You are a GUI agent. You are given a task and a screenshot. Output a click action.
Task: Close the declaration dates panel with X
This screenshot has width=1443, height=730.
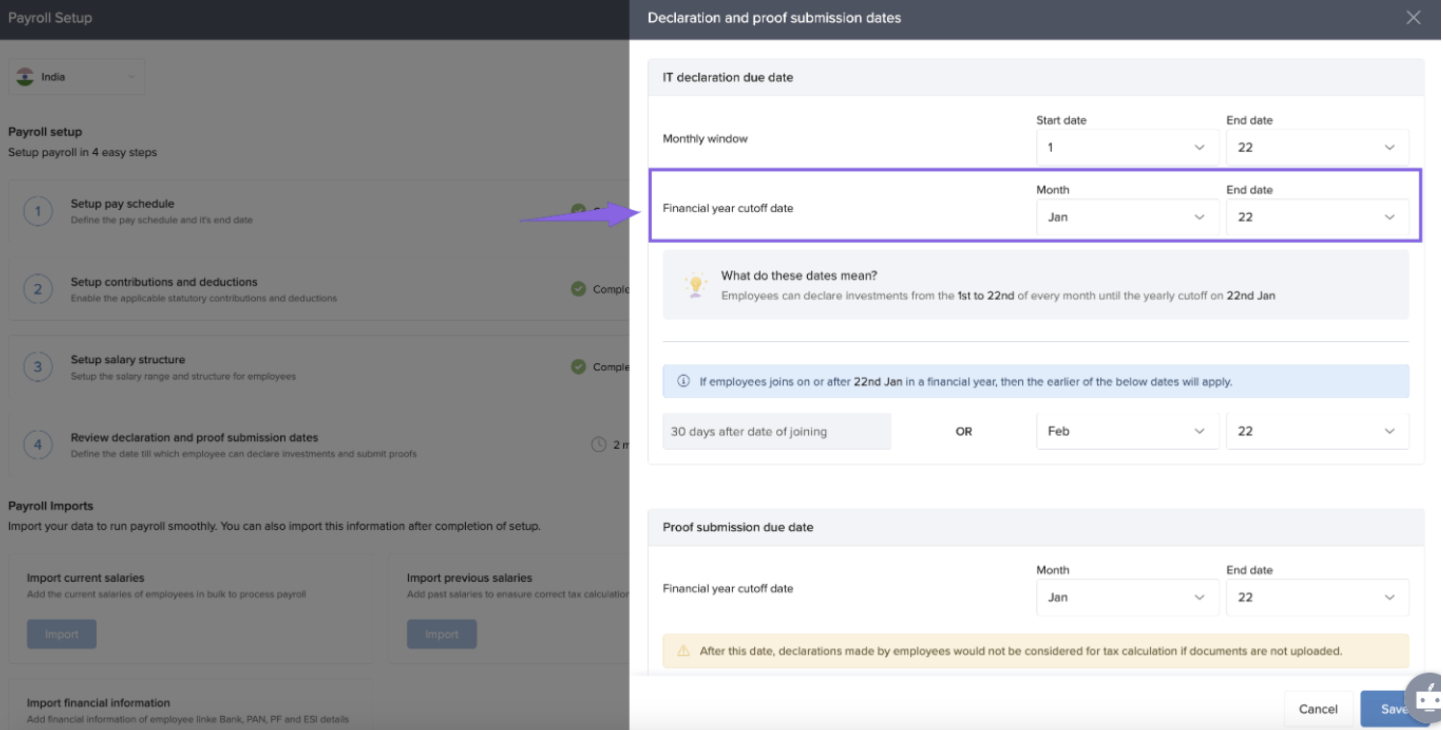click(1413, 18)
